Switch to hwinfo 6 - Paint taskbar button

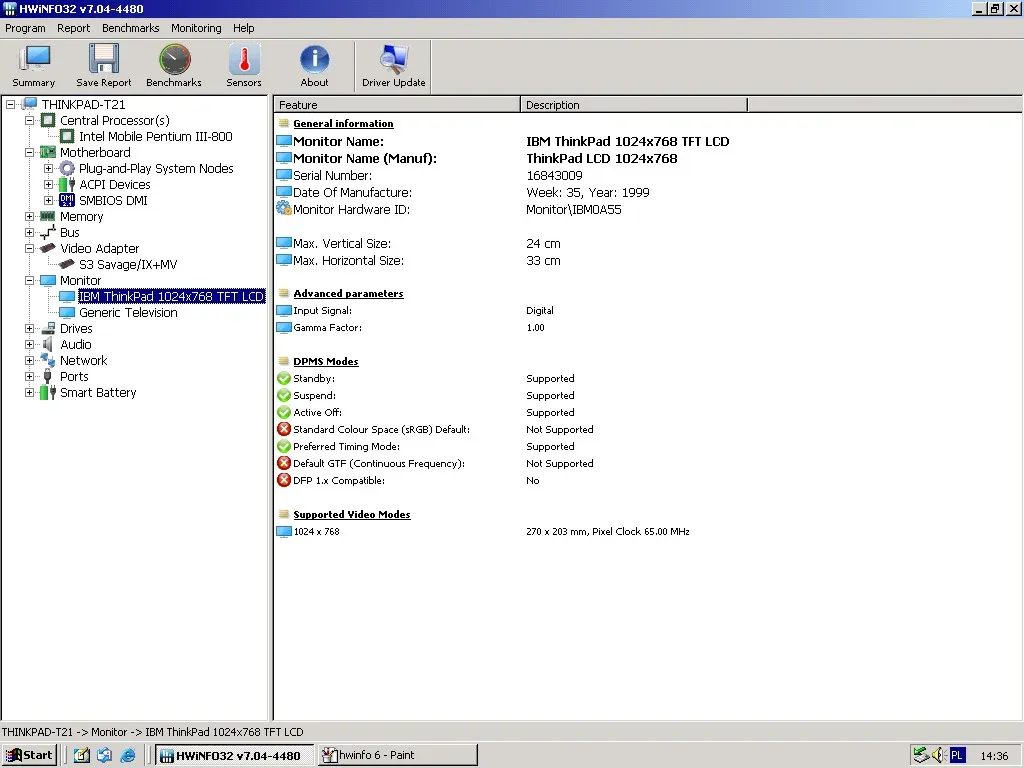[397, 756]
